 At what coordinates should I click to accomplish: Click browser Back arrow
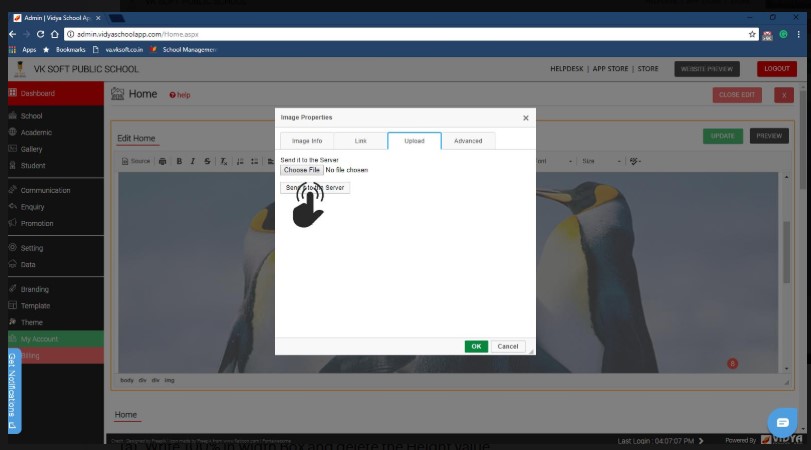[x=12, y=34]
